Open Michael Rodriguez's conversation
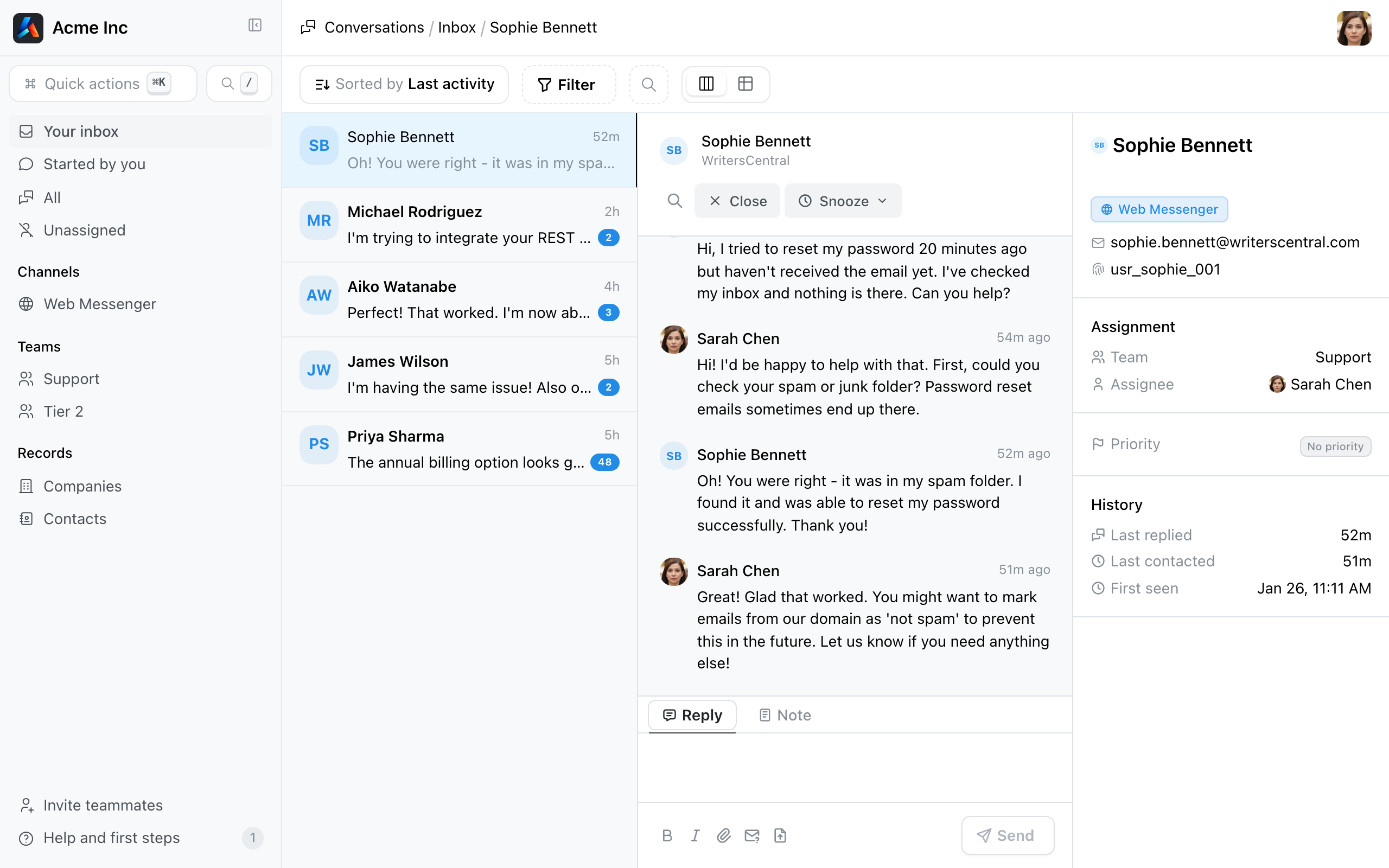This screenshot has width=1389, height=868. 459,225
